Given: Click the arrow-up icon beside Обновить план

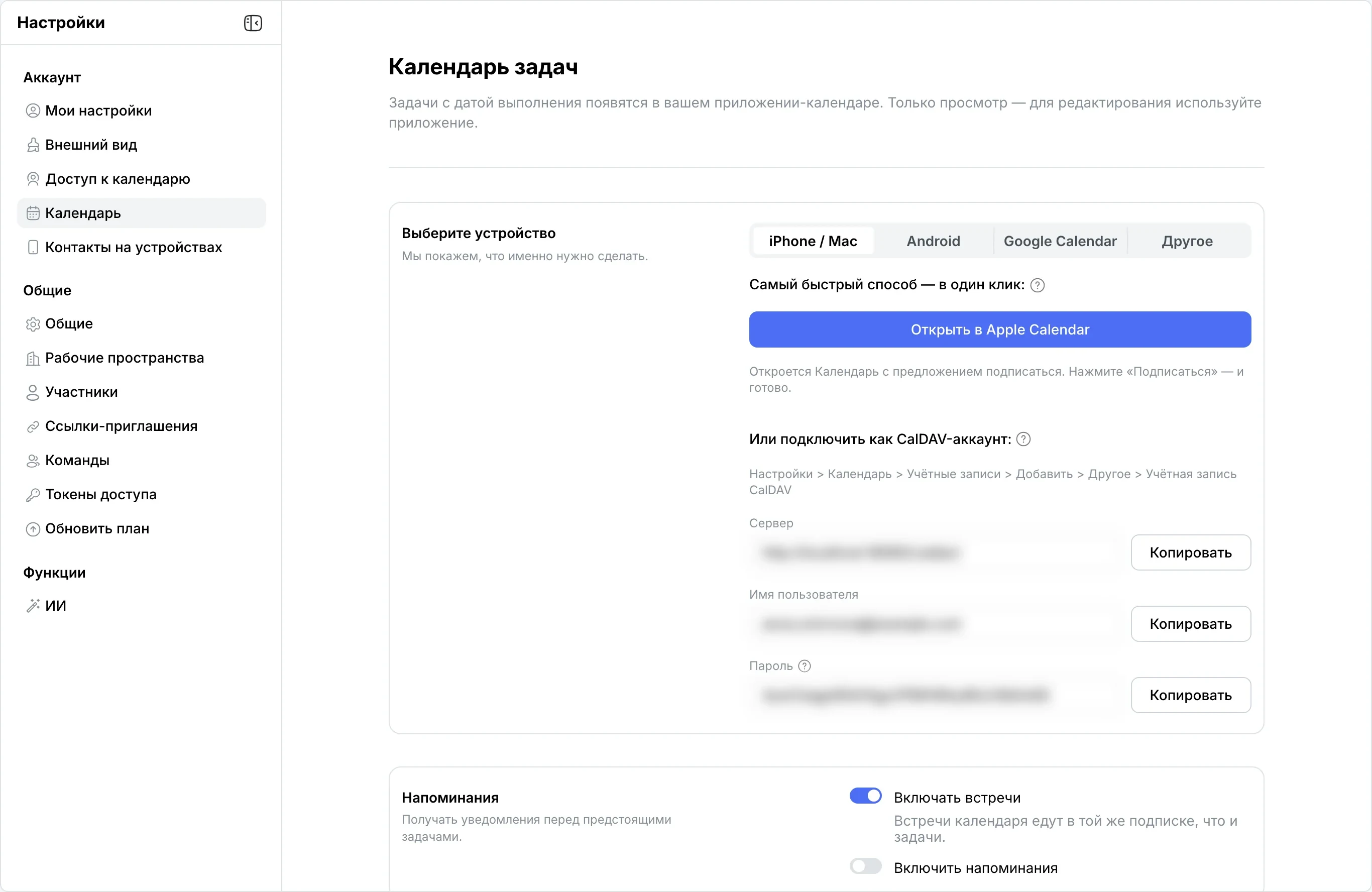Looking at the screenshot, I should click(33, 529).
